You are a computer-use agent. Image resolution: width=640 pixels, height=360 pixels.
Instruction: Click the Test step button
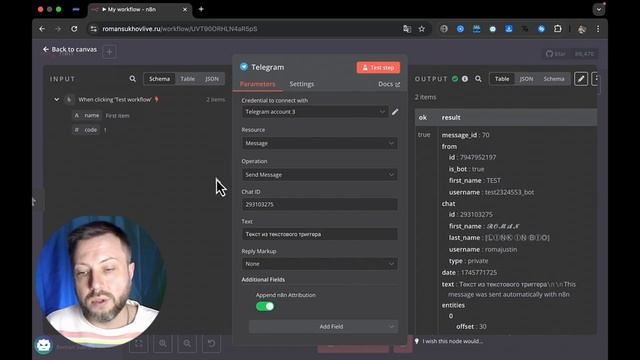[378, 67]
